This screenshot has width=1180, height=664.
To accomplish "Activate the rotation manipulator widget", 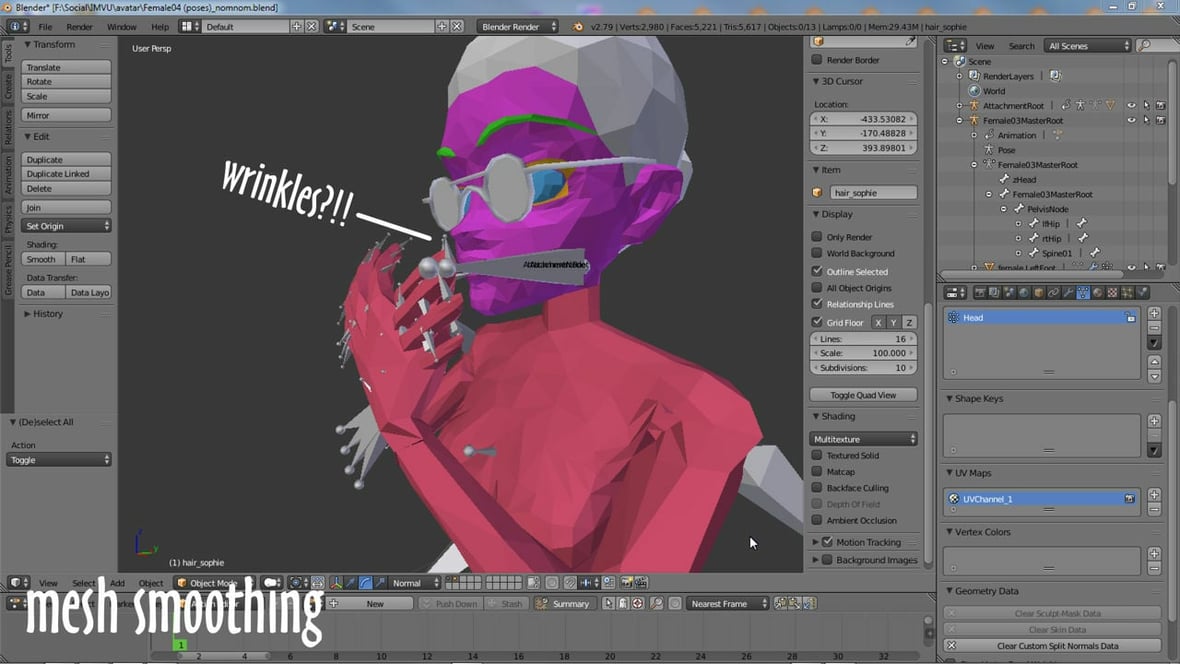I will [x=365, y=582].
